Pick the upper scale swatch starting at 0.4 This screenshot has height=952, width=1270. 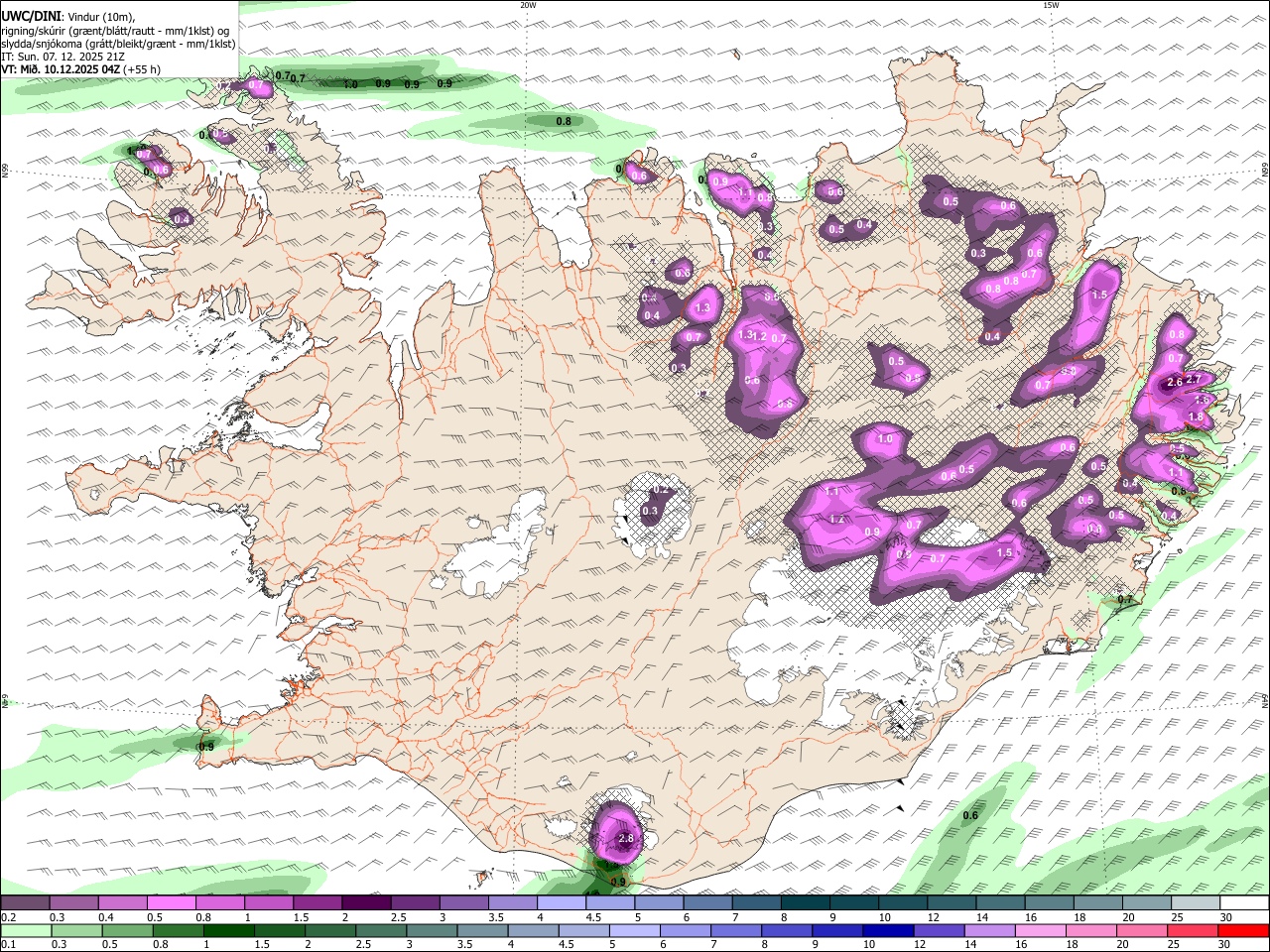coord(123,903)
